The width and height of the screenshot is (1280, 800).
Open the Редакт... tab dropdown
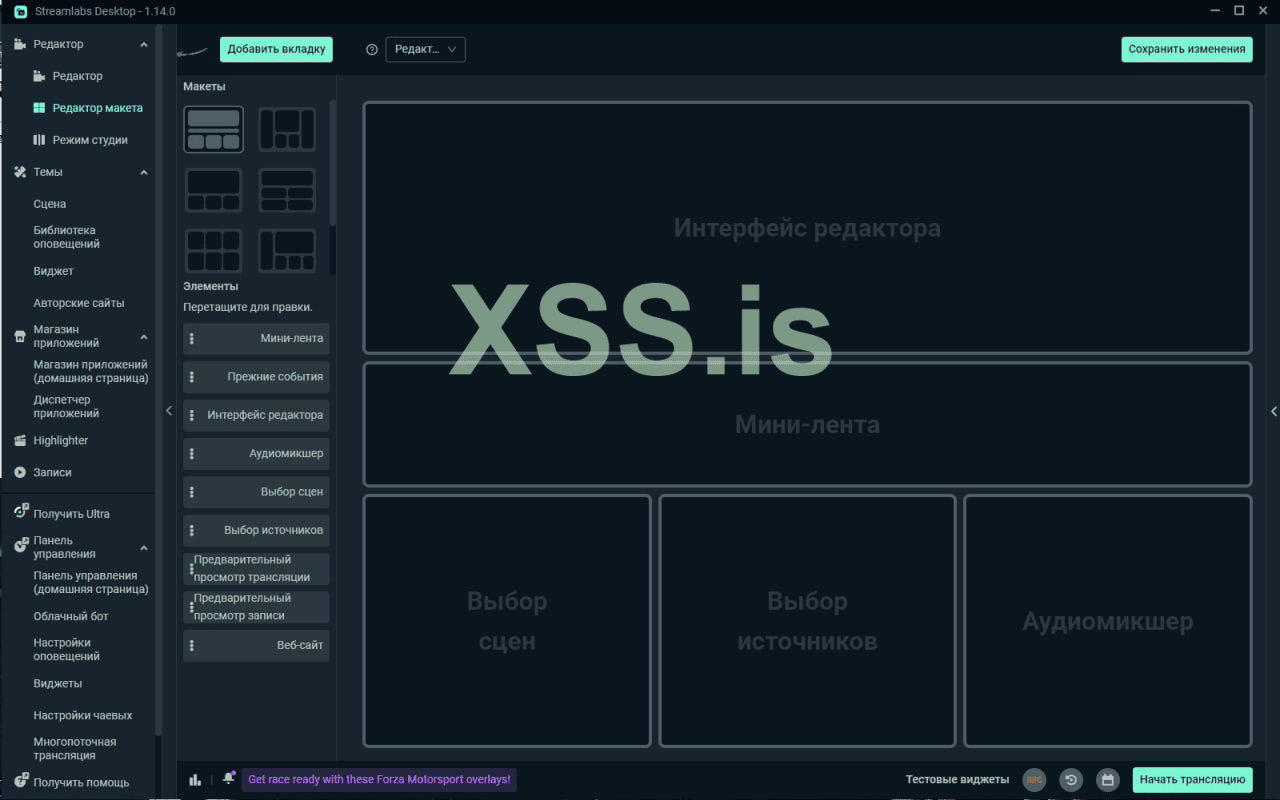[426, 49]
